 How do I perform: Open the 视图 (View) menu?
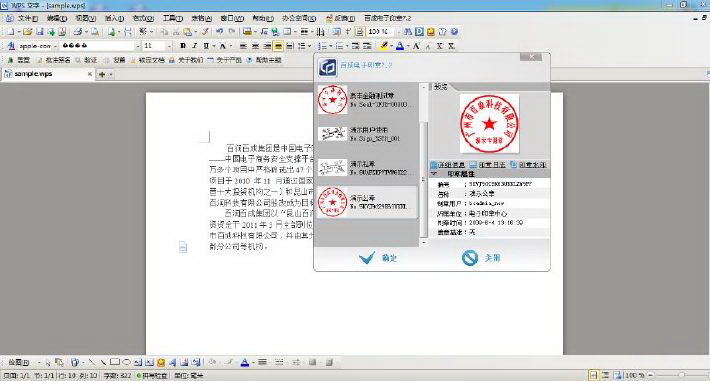click(85, 19)
